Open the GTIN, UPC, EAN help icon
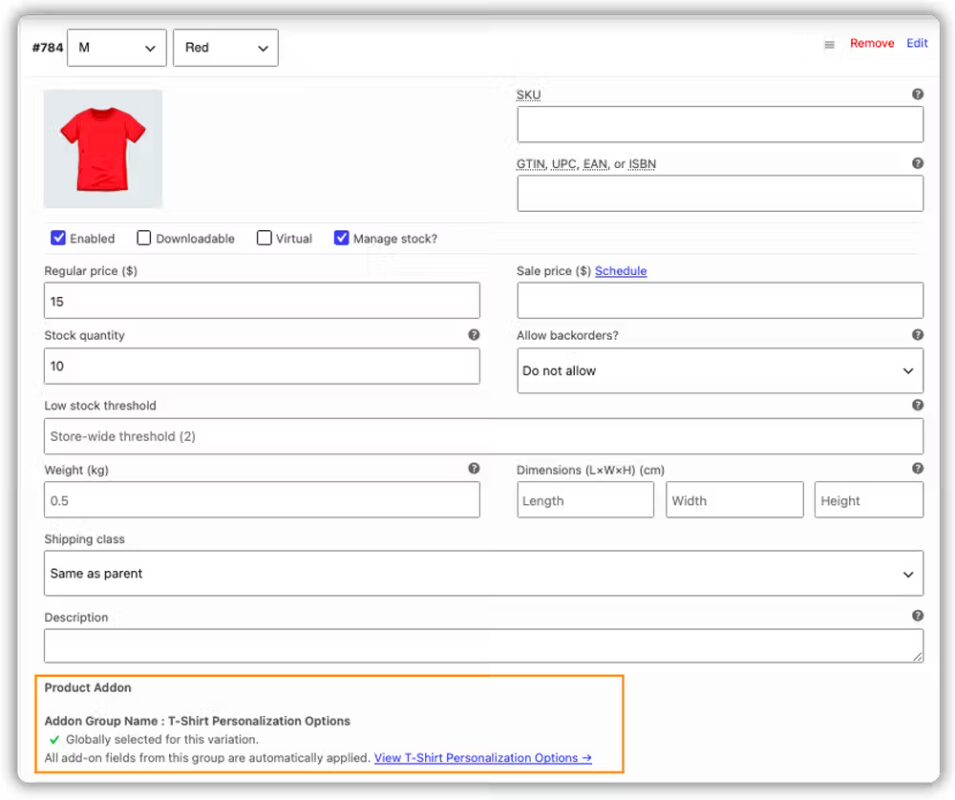This screenshot has width=955, height=800. point(917,163)
